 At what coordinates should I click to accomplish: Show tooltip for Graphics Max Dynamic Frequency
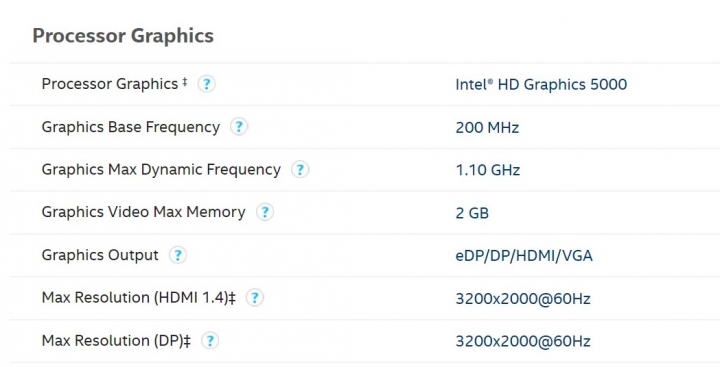click(300, 169)
